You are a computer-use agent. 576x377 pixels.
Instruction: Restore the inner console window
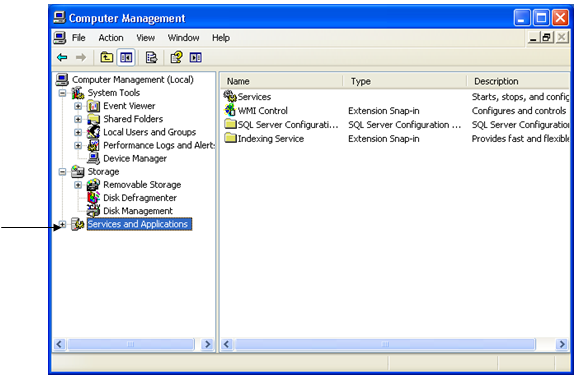tap(546, 37)
